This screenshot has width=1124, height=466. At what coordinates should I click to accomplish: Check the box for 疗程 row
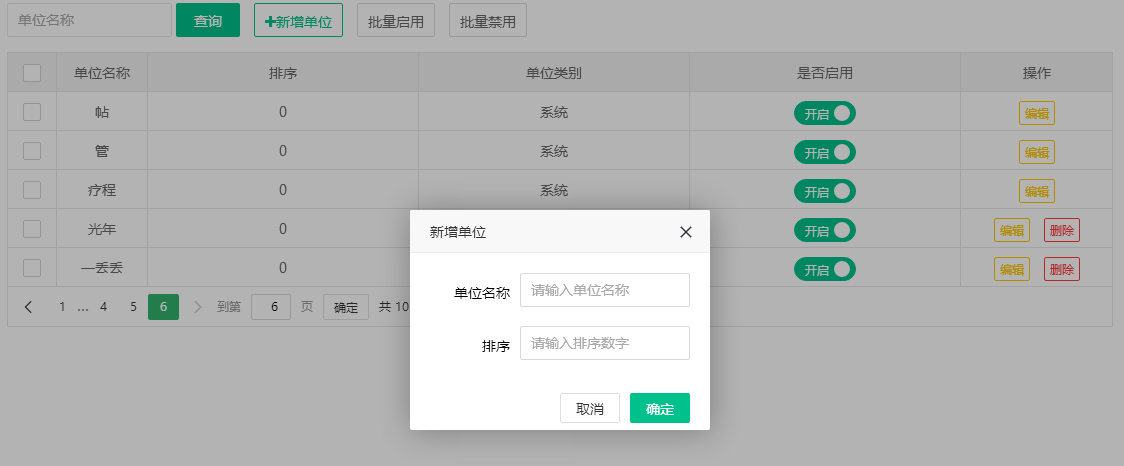32,190
